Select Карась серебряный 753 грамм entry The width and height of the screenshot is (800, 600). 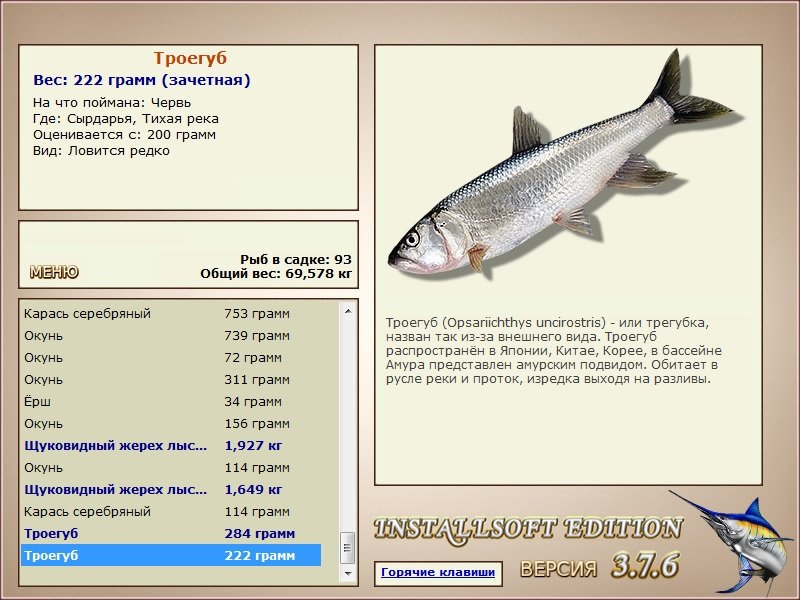click(x=171, y=313)
